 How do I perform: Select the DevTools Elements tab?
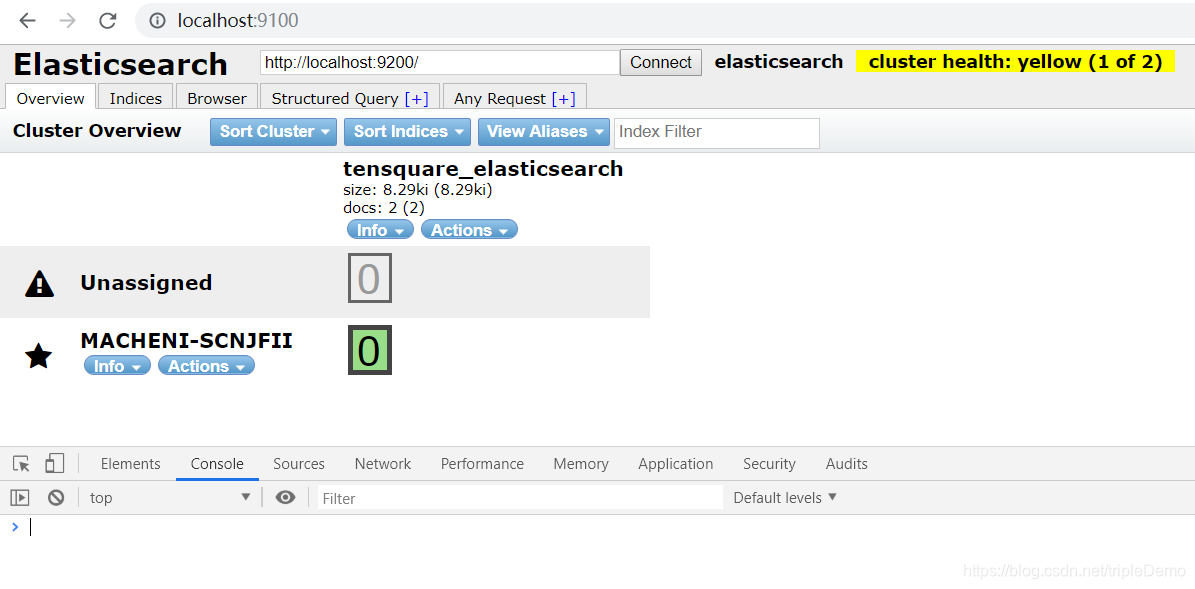(x=130, y=463)
